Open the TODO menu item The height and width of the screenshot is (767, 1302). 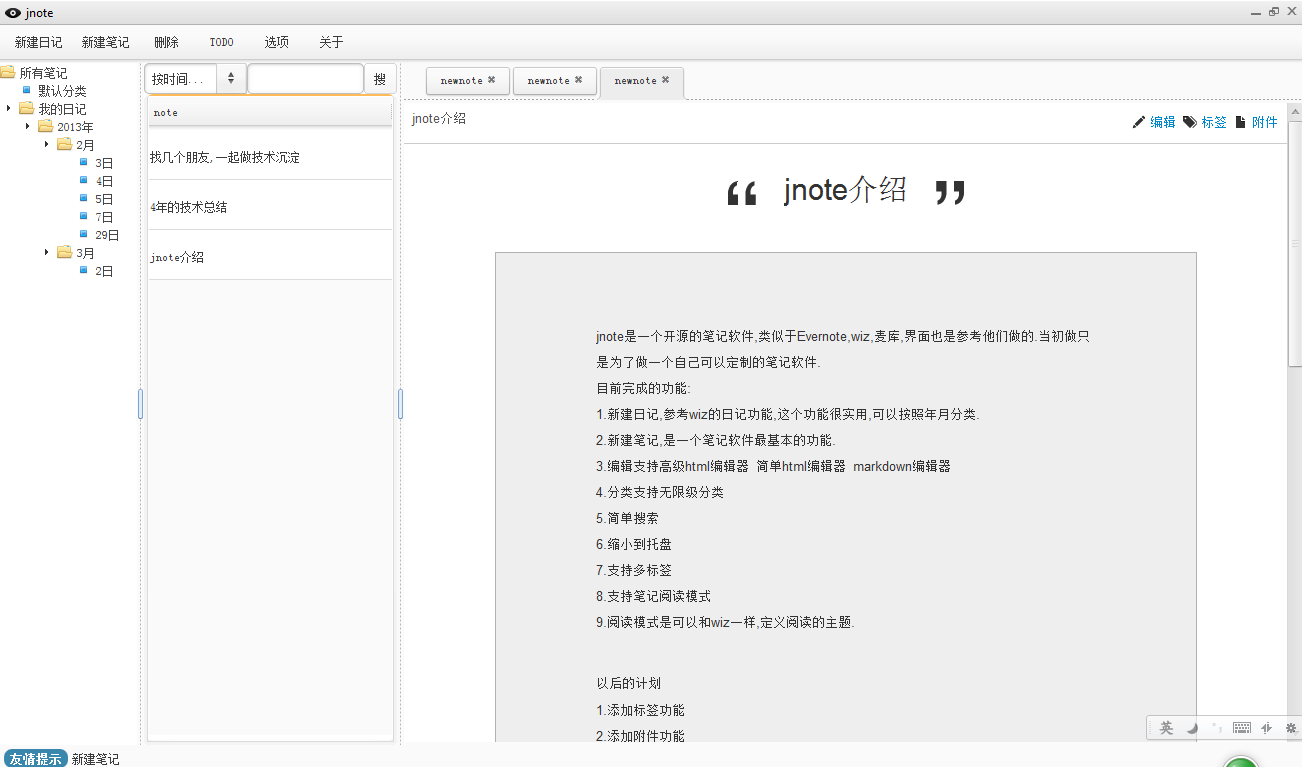tap(221, 42)
